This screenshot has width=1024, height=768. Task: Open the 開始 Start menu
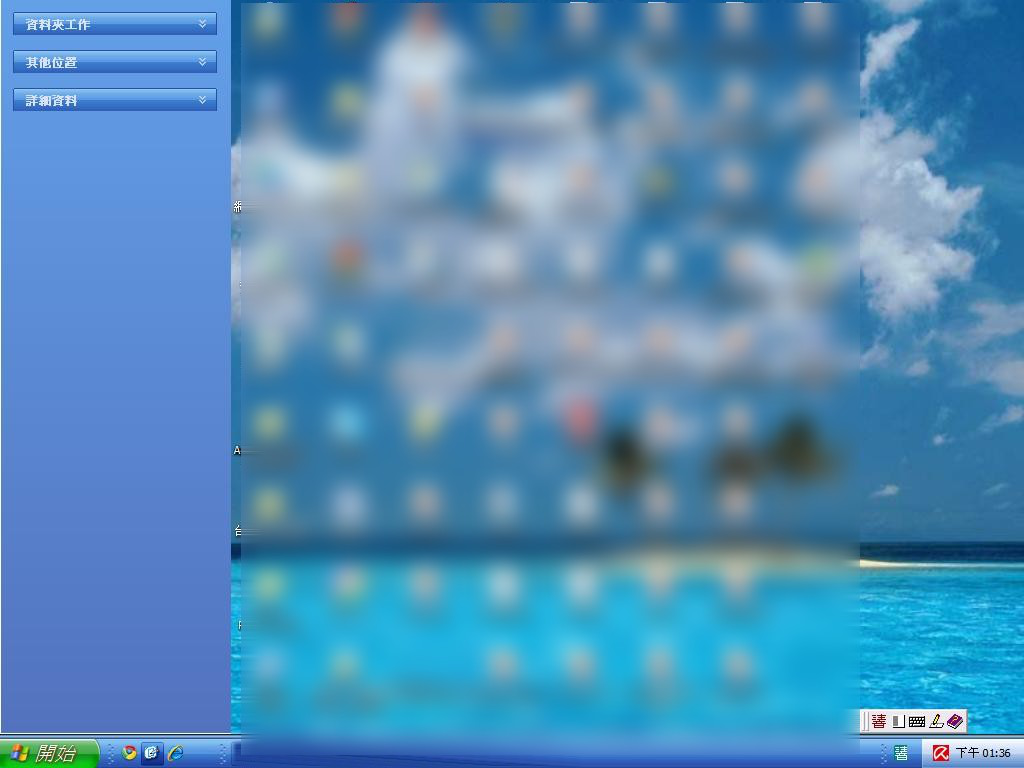click(x=49, y=753)
